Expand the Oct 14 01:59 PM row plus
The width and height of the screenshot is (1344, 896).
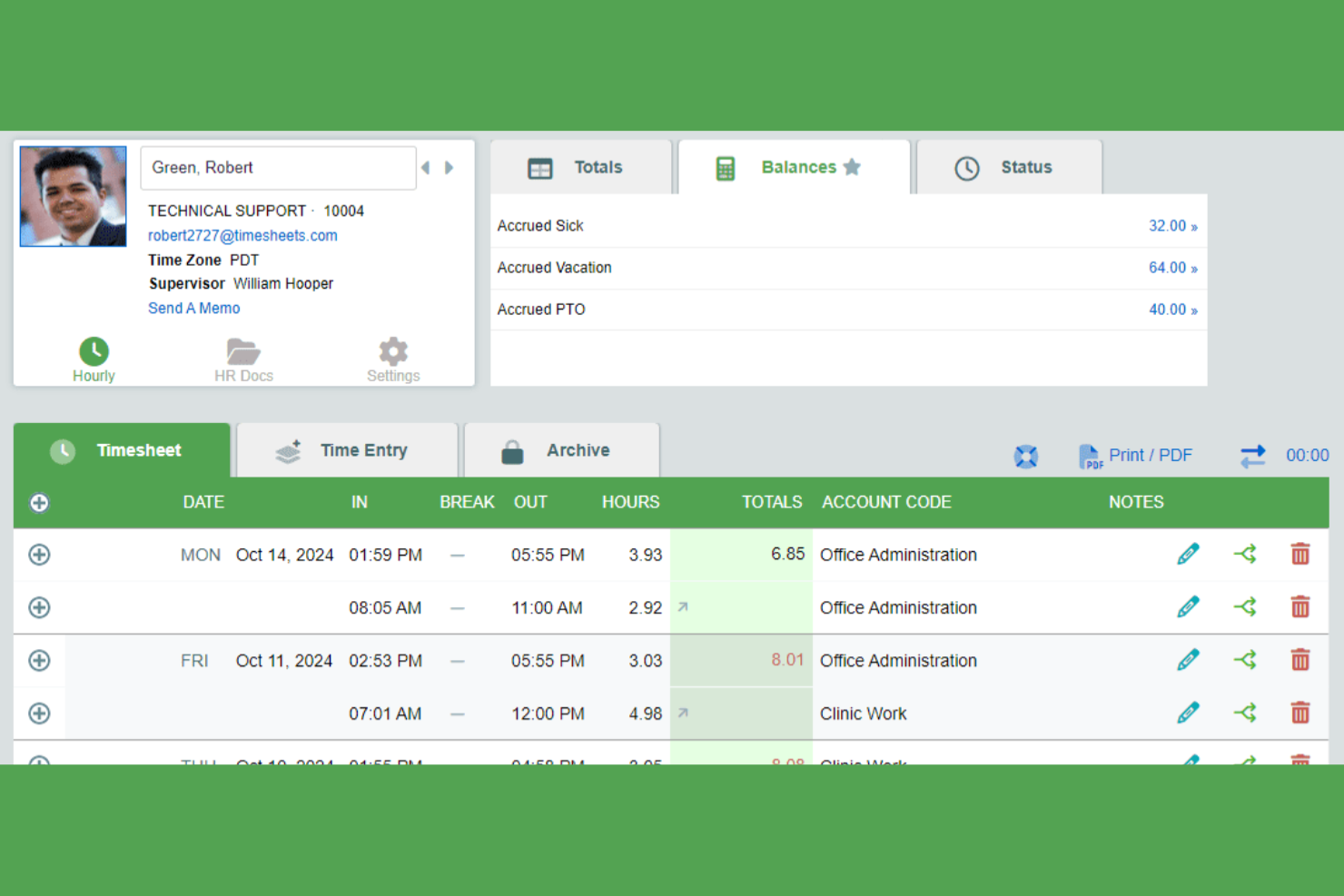[39, 555]
